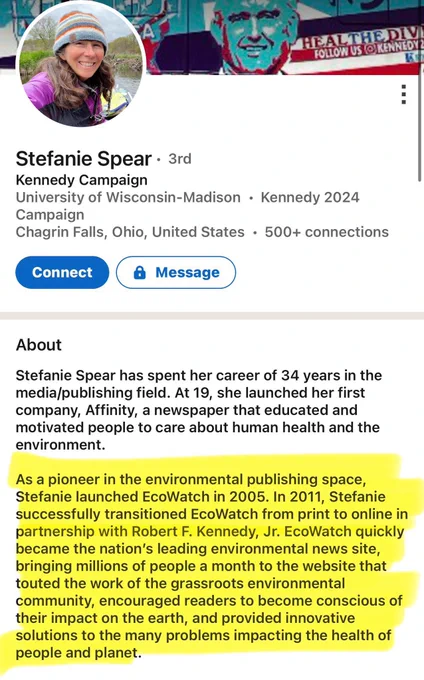Viewport: 424px width, 680px height.
Task: Open Stefanie Spear's profile photo
Action: (81, 64)
